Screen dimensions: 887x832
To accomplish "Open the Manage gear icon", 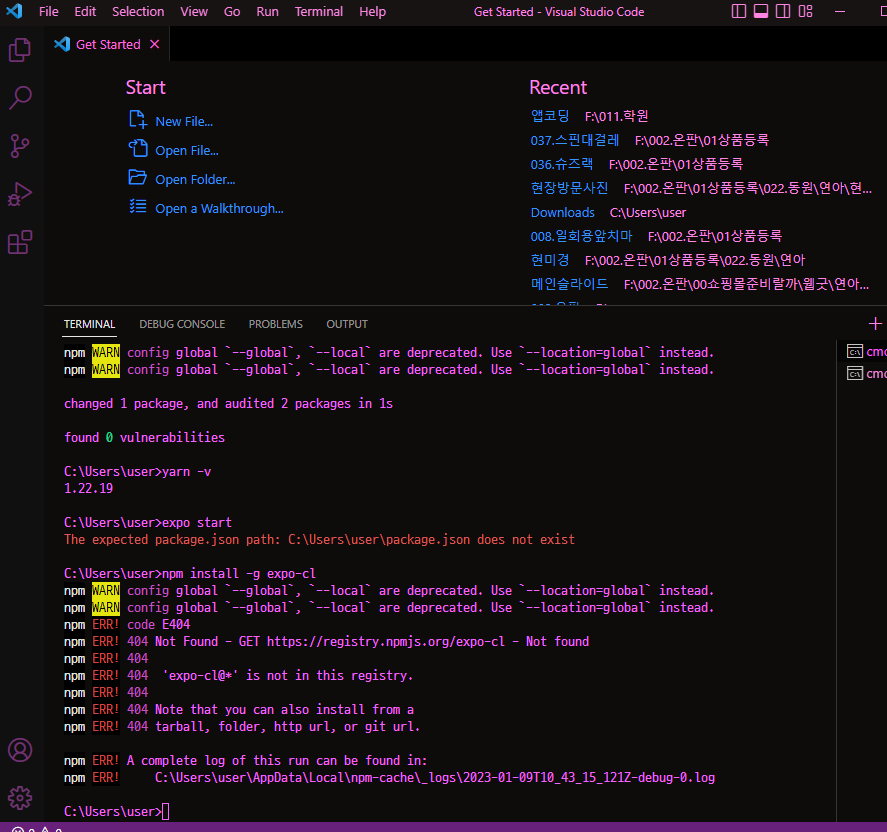I will pyautogui.click(x=20, y=797).
